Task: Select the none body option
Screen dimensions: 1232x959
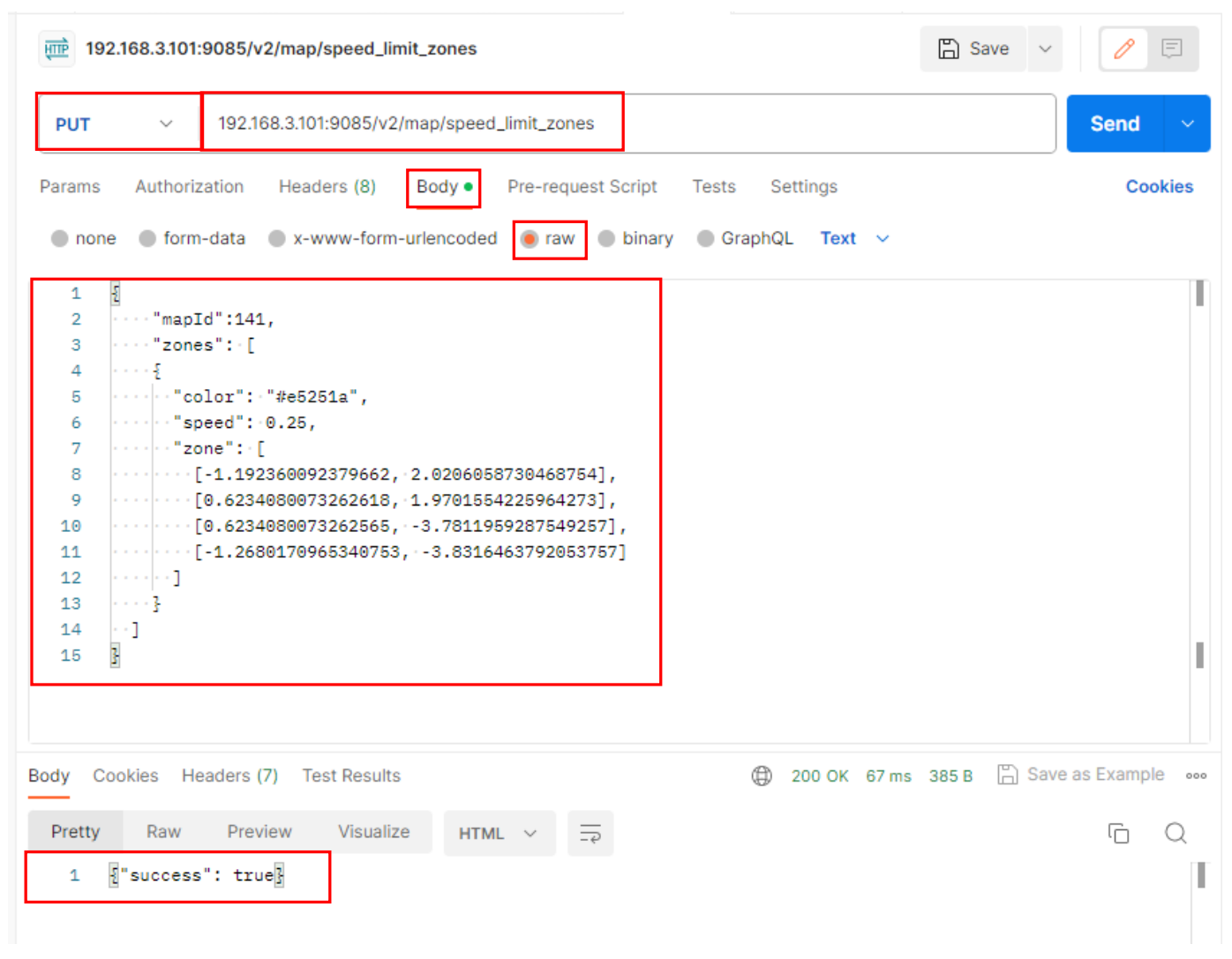Action: [60, 238]
